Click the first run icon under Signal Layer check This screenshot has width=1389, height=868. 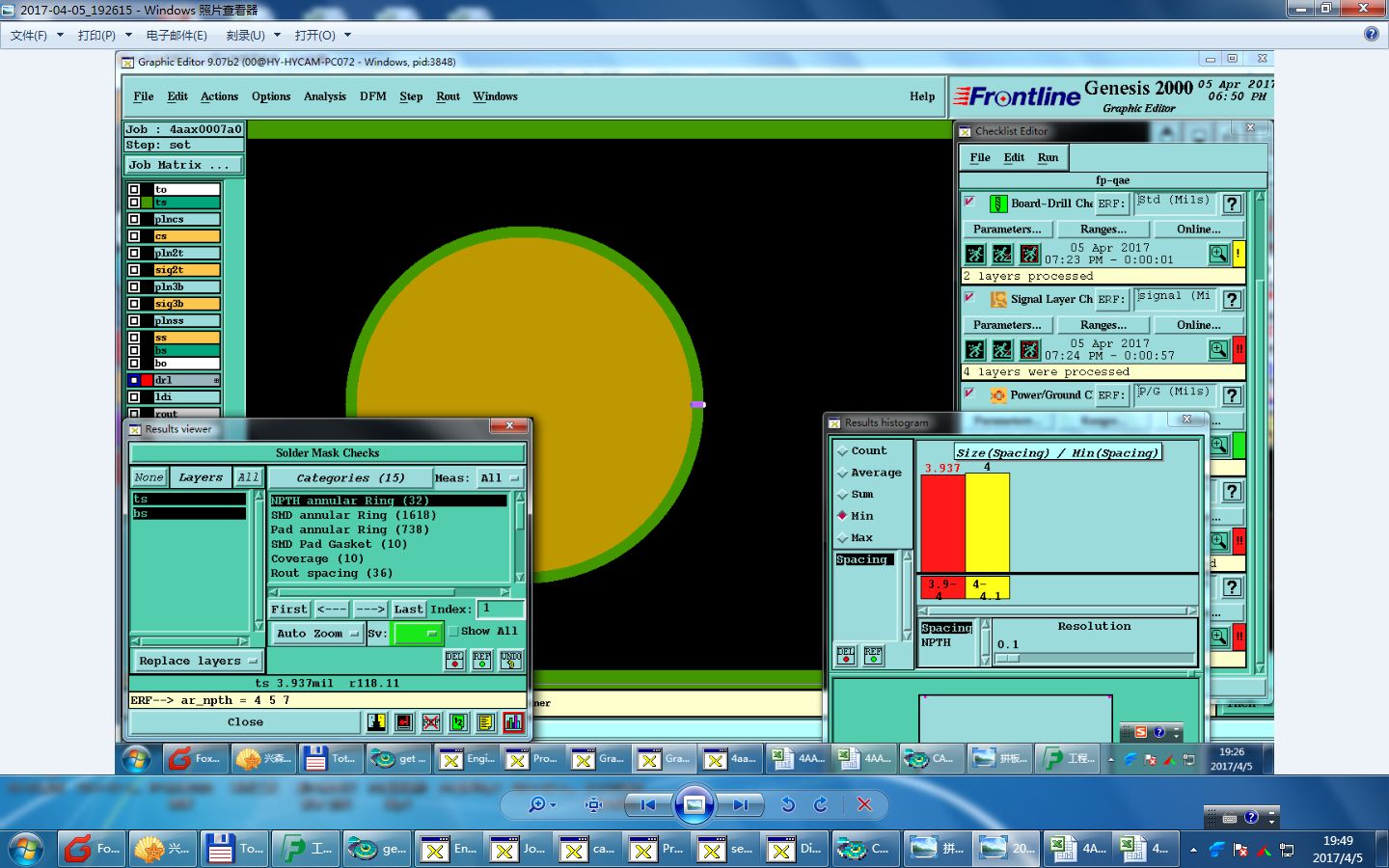pos(975,349)
